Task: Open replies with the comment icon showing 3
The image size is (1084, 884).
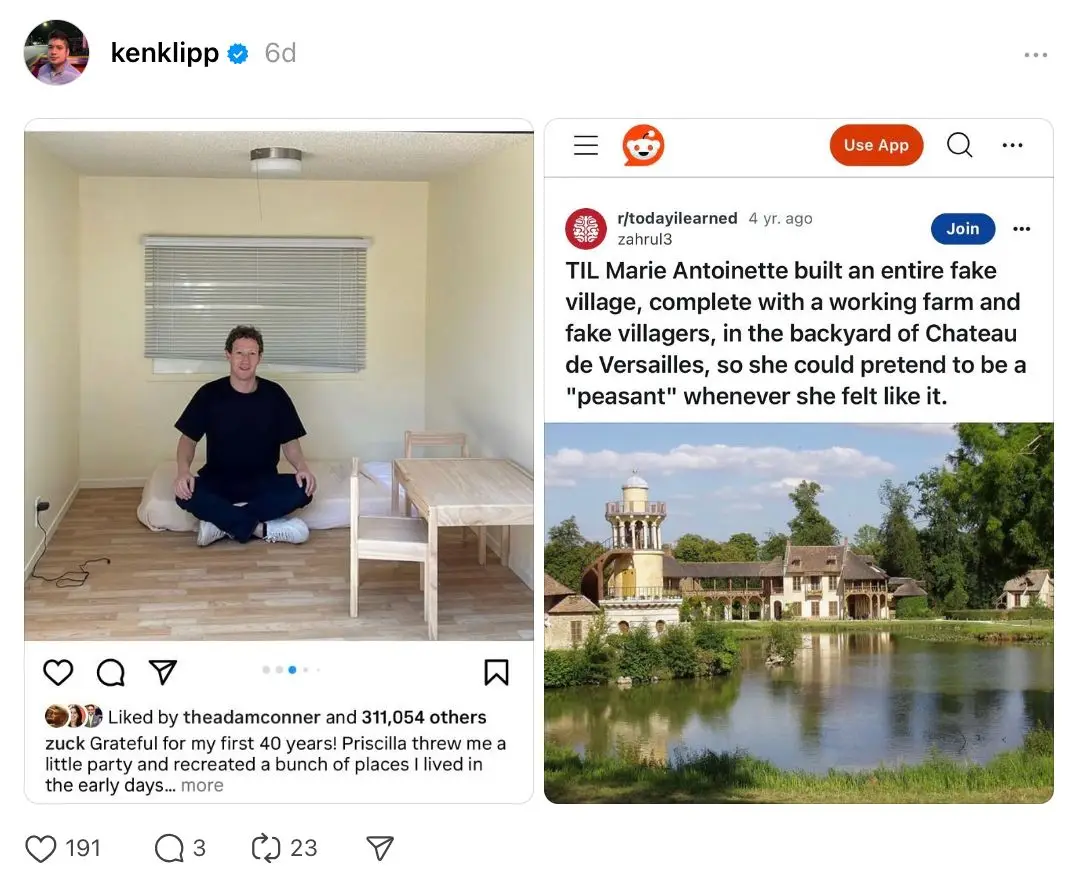Action: 169,849
